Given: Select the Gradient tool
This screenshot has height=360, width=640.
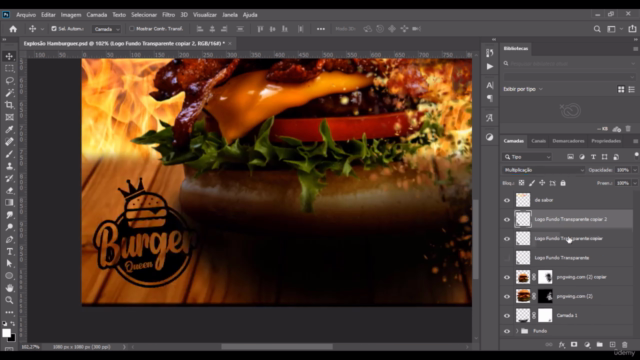Looking at the screenshot, I should pos(9,202).
